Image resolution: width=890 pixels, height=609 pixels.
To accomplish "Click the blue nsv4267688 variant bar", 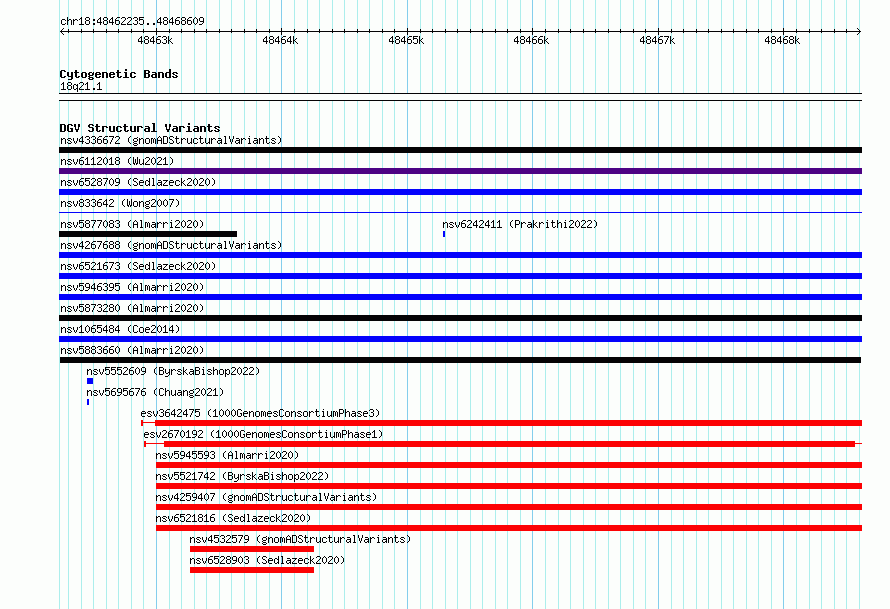I will coord(460,255).
